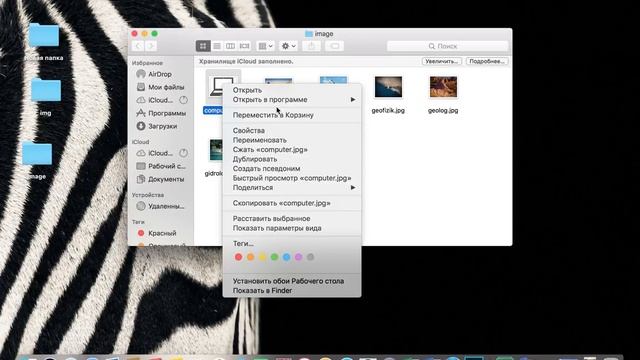Select iCloud under Избранное in sidebar
The height and width of the screenshot is (360, 640).
[x=160, y=100]
